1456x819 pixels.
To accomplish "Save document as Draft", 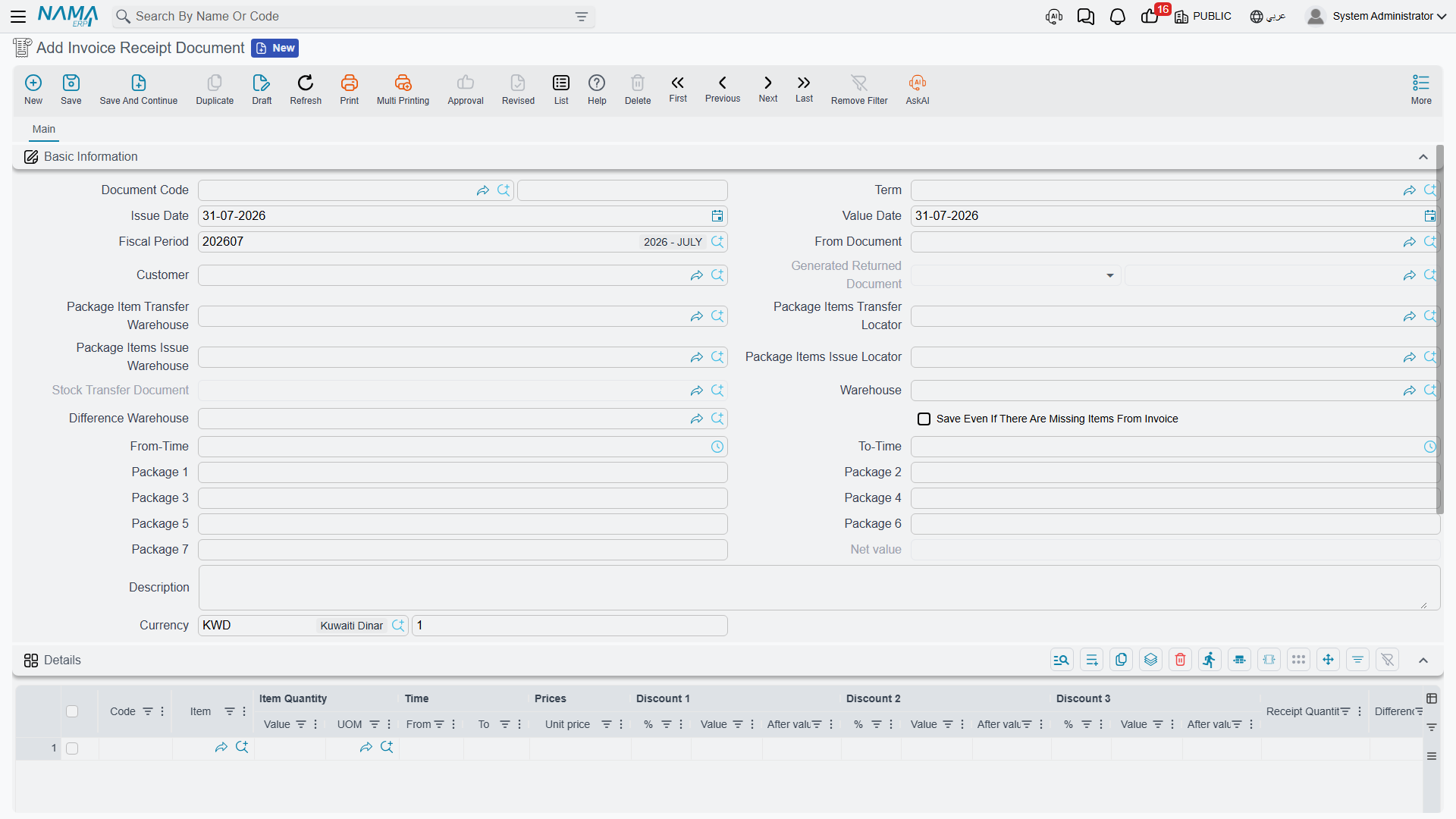I will 262,89.
